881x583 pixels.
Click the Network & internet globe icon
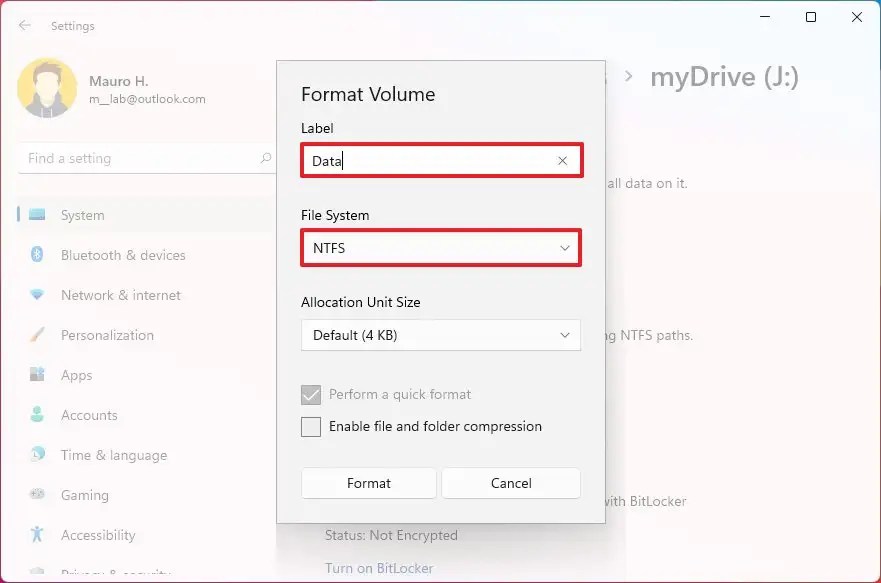pos(36,295)
